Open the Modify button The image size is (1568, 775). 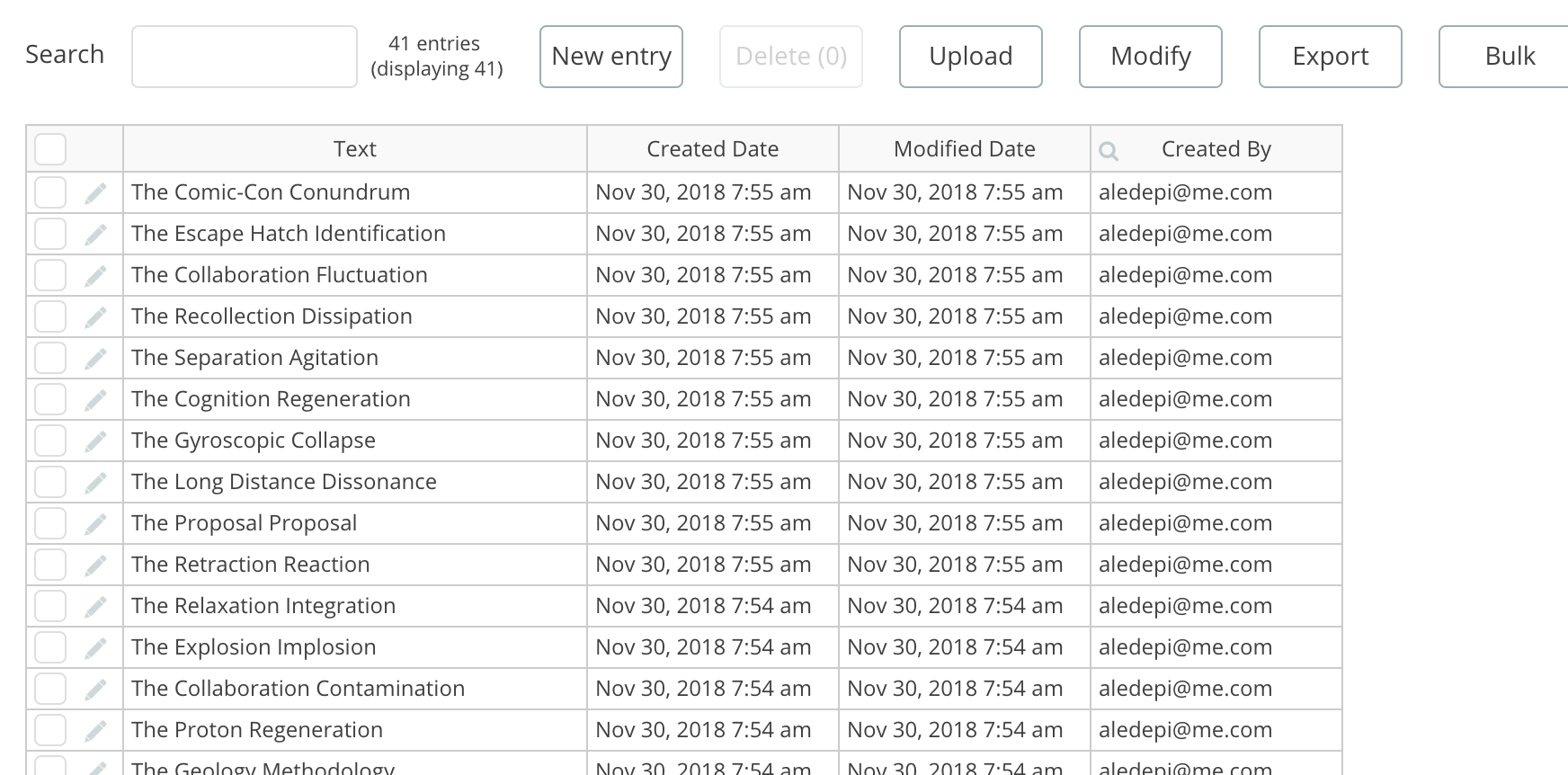(1150, 57)
